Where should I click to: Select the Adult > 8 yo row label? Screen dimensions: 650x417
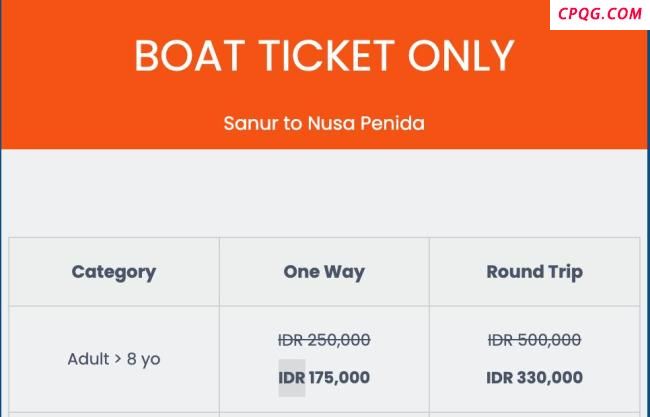(114, 359)
